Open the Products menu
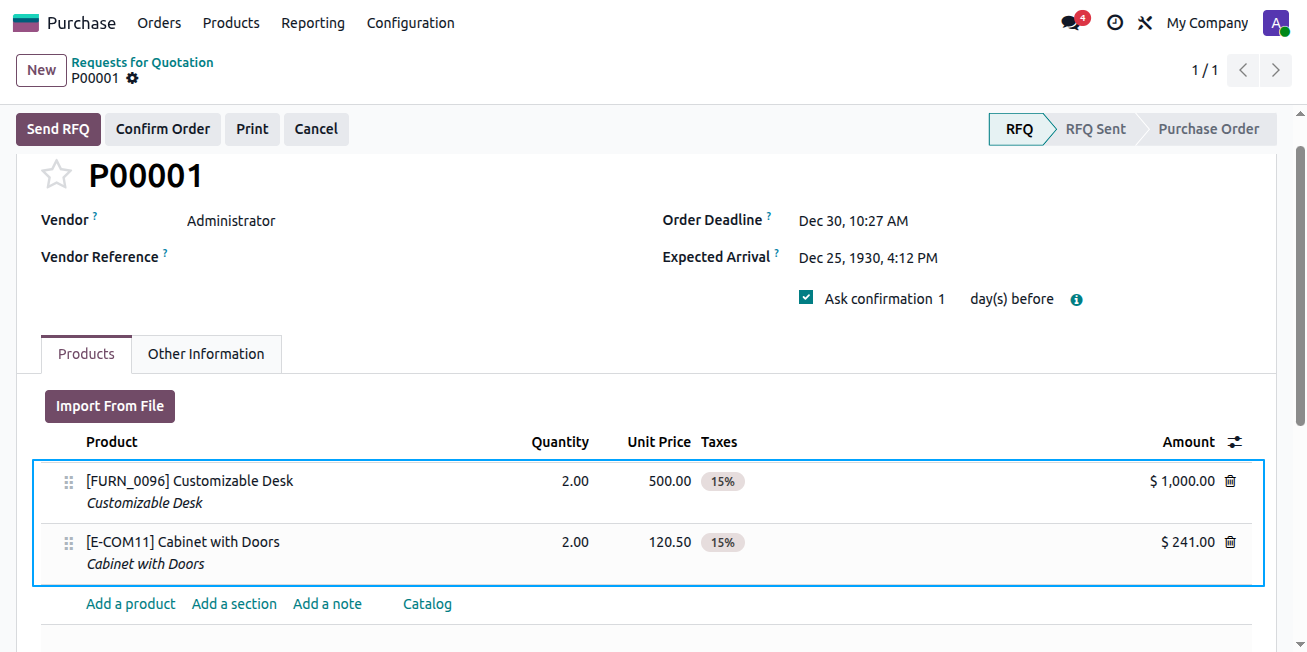The height and width of the screenshot is (652, 1307). 231,23
